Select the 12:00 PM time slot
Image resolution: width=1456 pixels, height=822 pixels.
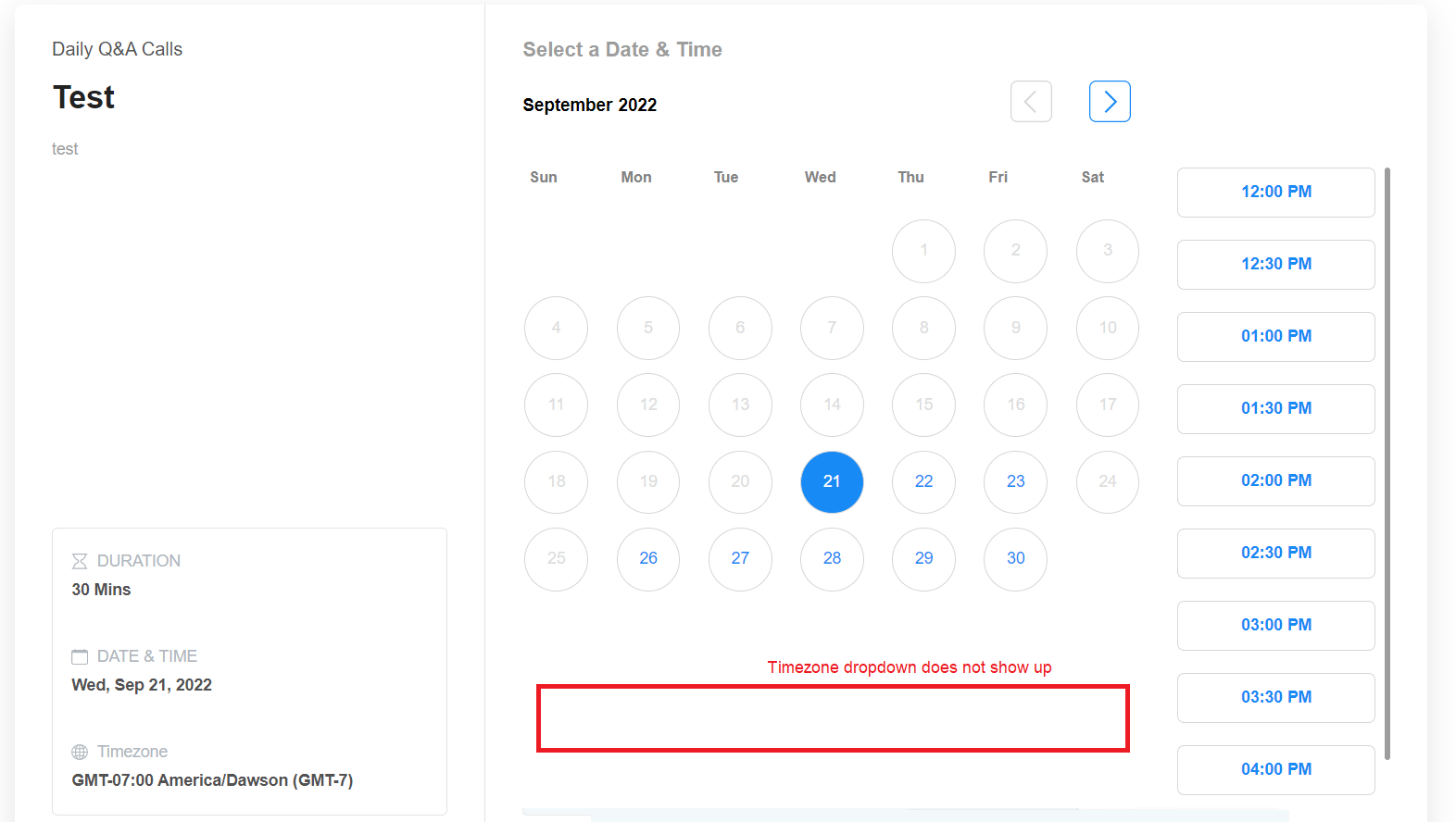(x=1275, y=192)
